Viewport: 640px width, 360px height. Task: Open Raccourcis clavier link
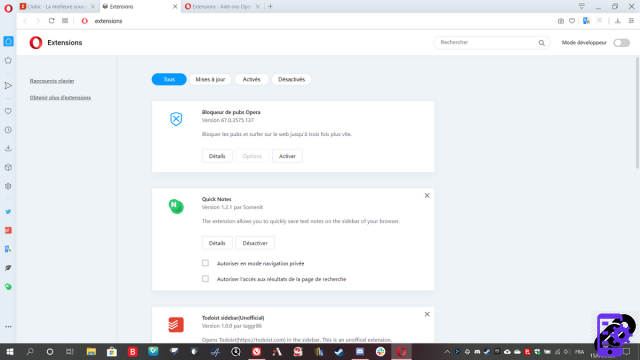[x=52, y=81]
